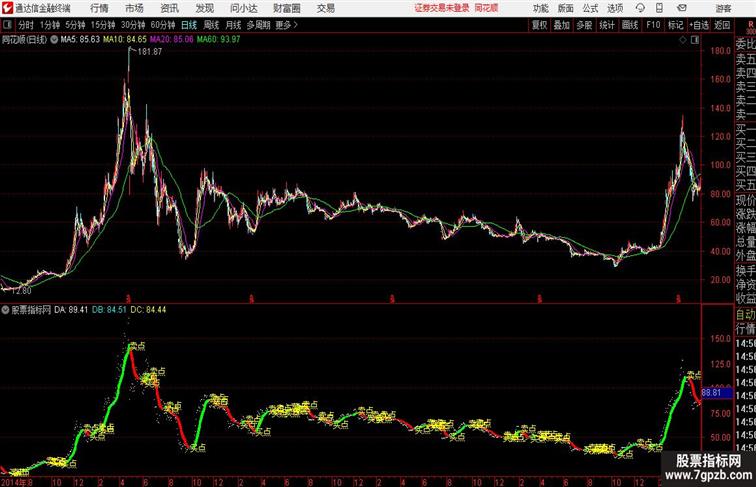Switch to the 5分钟 period tab
Viewport: 756px width, 487px height.
pos(75,25)
